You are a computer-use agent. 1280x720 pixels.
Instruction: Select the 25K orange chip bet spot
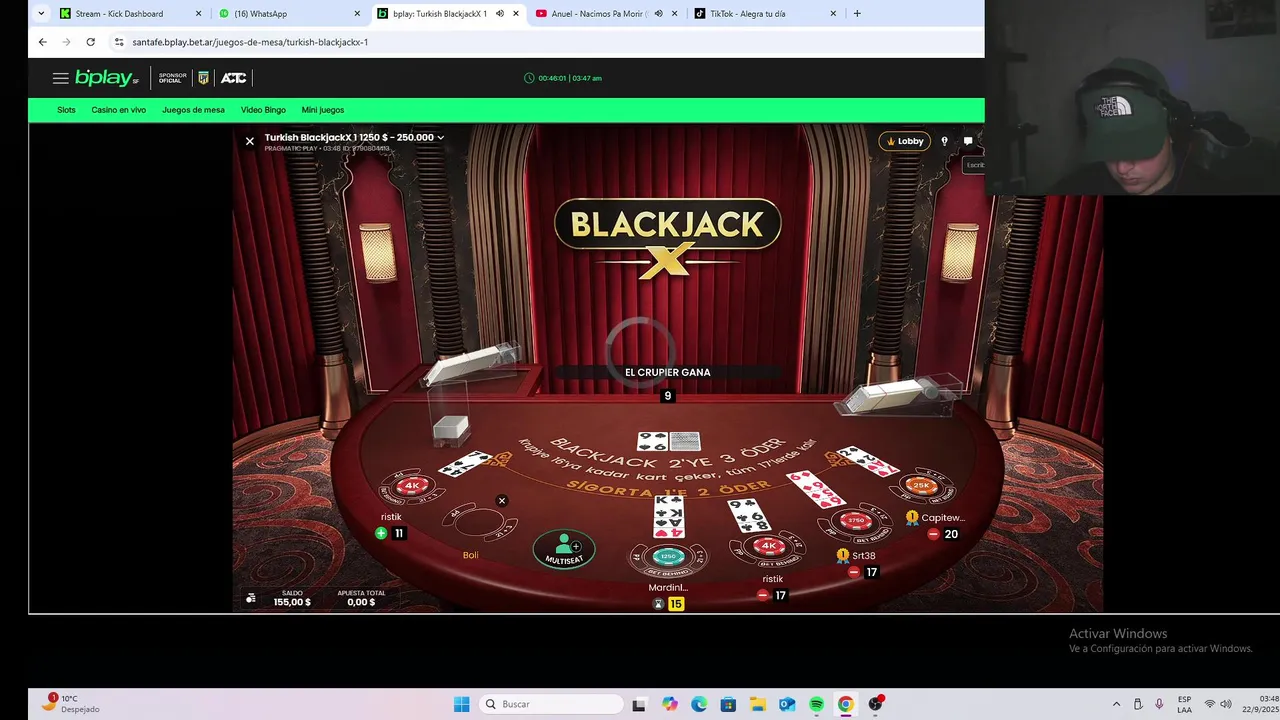coord(920,486)
